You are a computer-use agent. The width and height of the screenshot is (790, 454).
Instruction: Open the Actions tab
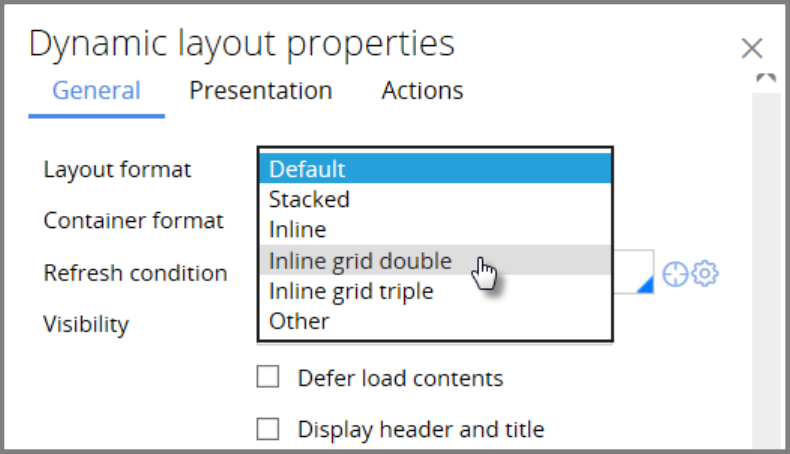422,90
